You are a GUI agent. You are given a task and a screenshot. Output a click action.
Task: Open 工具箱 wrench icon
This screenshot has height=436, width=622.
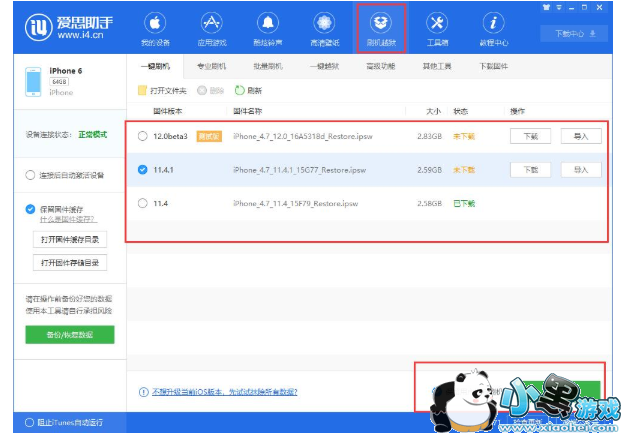pyautogui.click(x=437, y=23)
